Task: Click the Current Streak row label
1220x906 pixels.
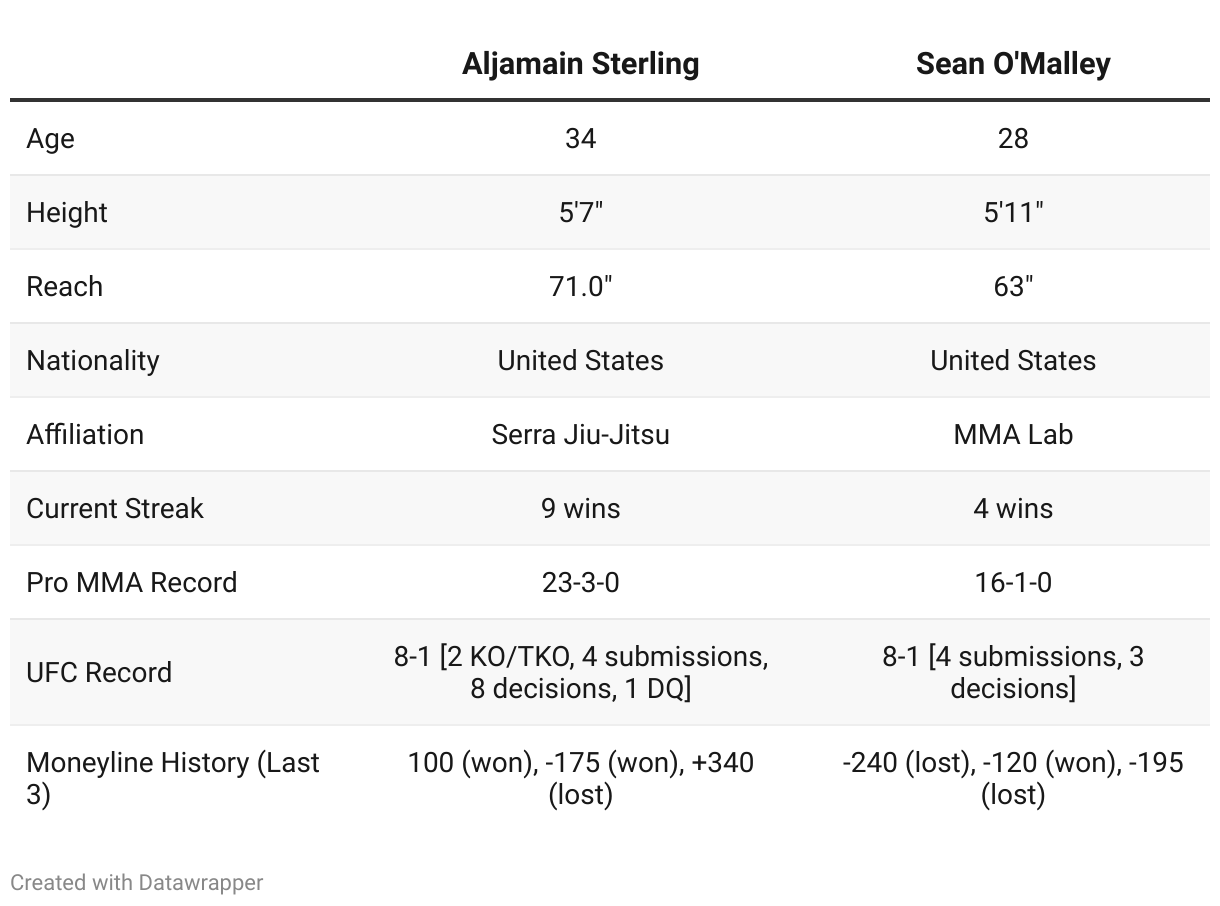Action: 115,508
